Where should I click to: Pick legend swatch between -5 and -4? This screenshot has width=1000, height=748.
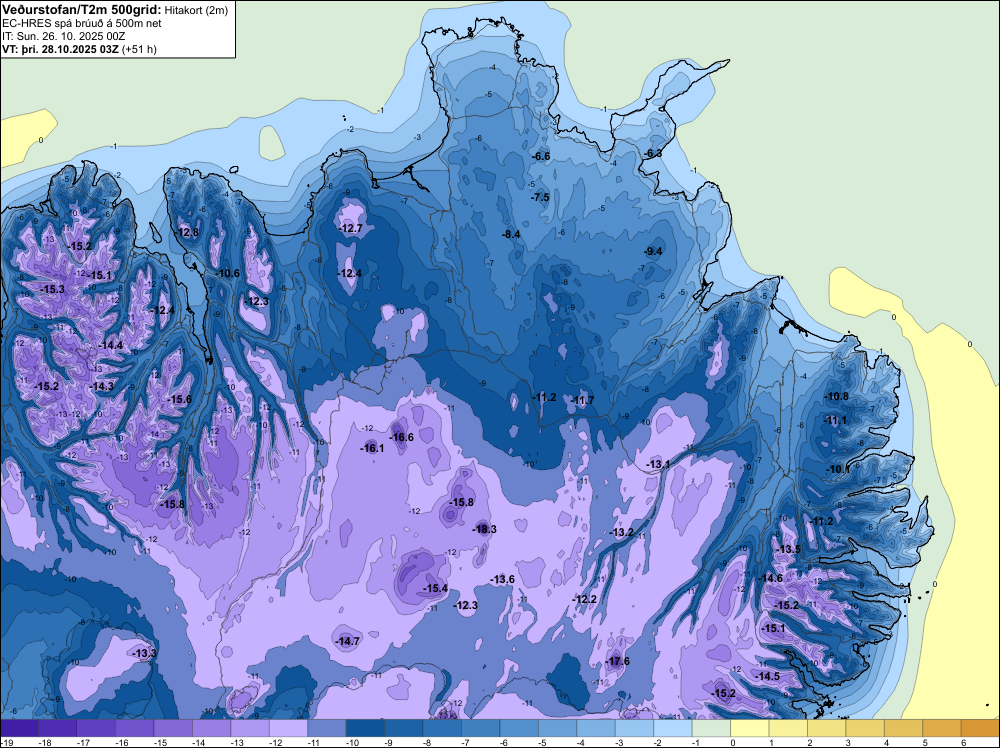557,728
